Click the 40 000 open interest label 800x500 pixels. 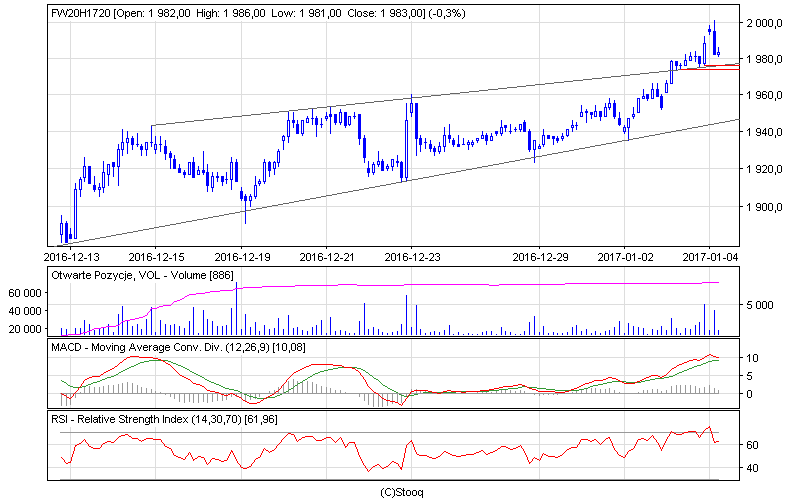click(24, 311)
